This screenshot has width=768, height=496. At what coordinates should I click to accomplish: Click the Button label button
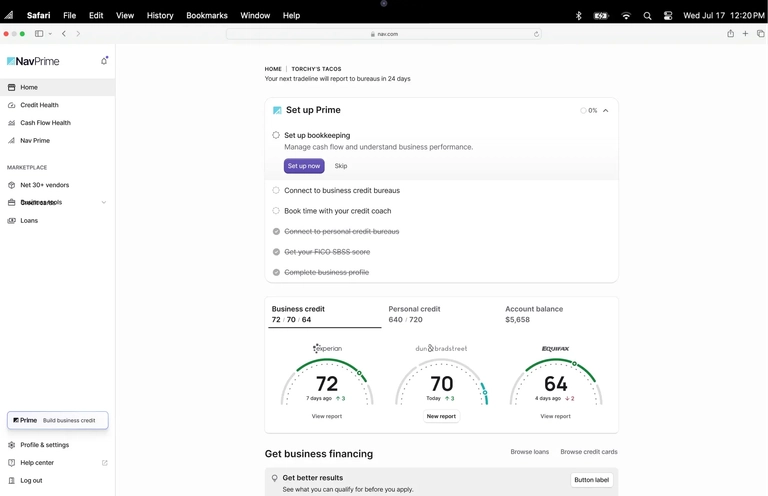pos(592,480)
